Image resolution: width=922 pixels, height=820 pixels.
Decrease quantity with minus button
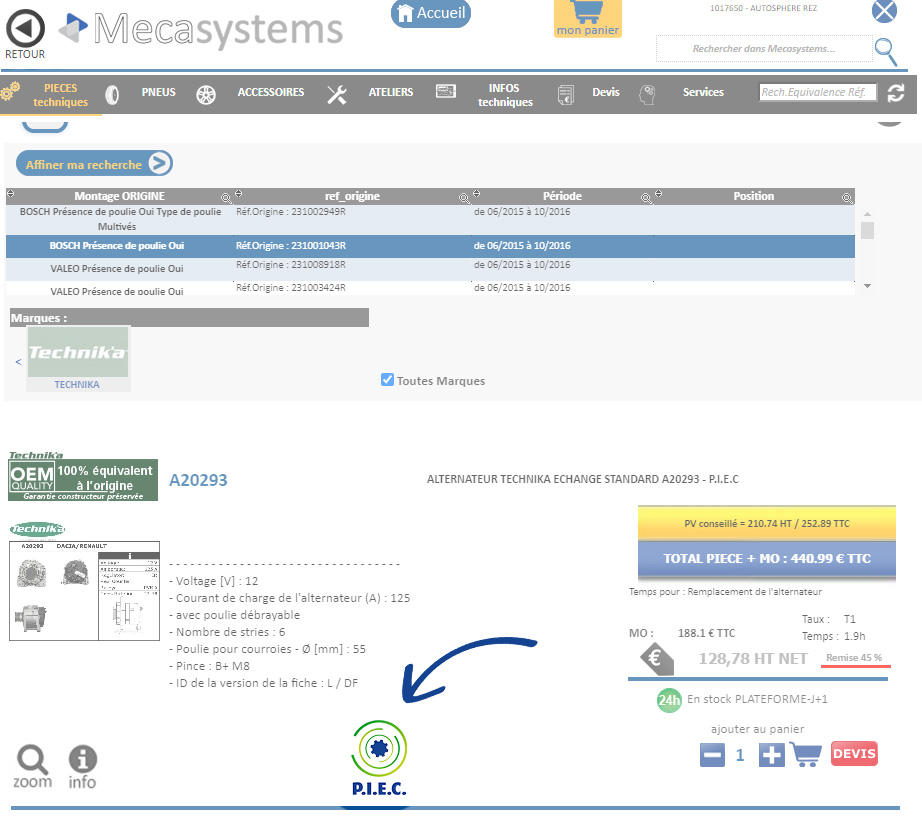pos(712,755)
